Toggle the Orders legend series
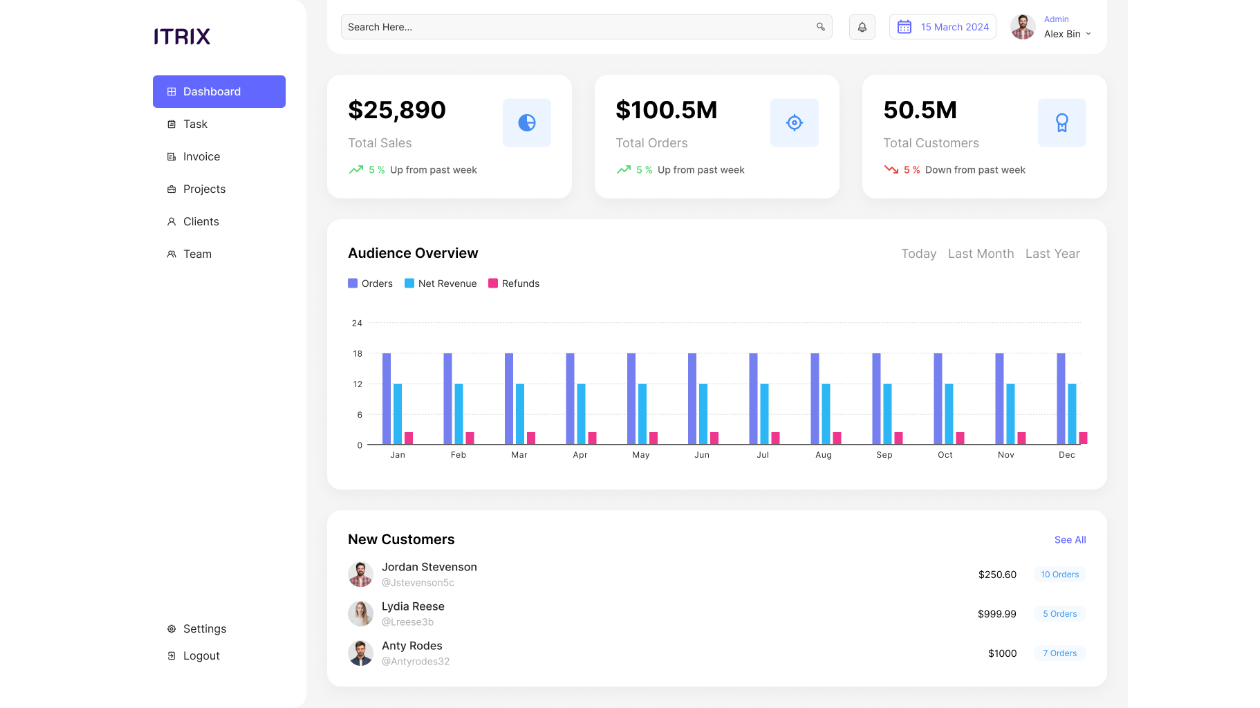 point(370,284)
